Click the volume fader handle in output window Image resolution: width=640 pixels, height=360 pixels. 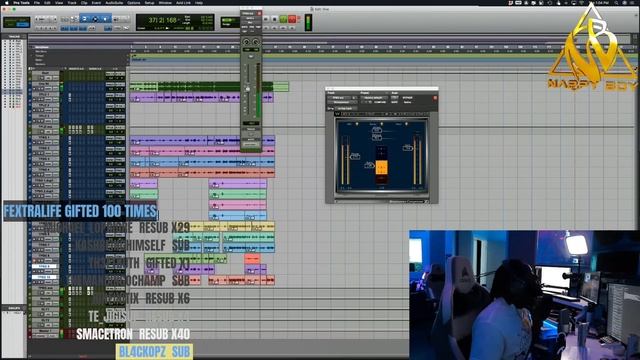pos(247,89)
